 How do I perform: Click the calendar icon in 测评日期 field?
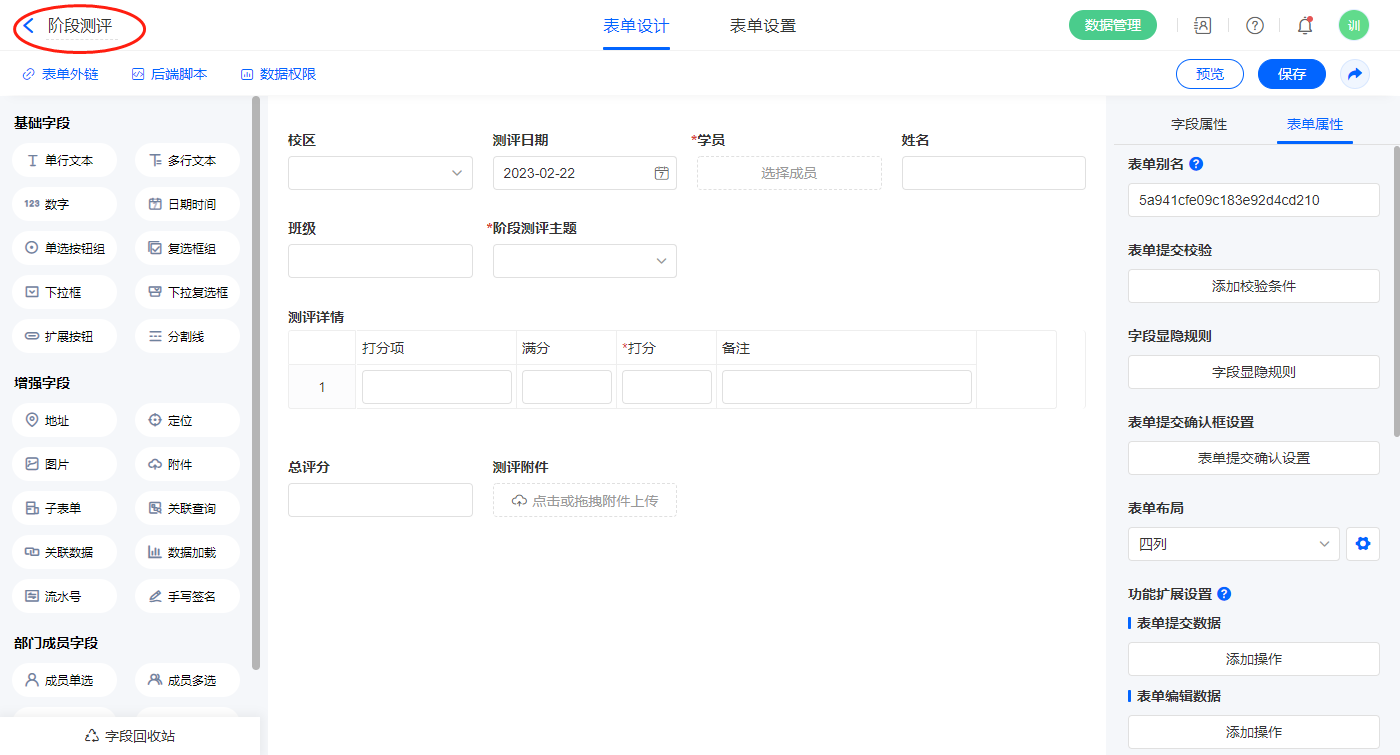(x=661, y=173)
